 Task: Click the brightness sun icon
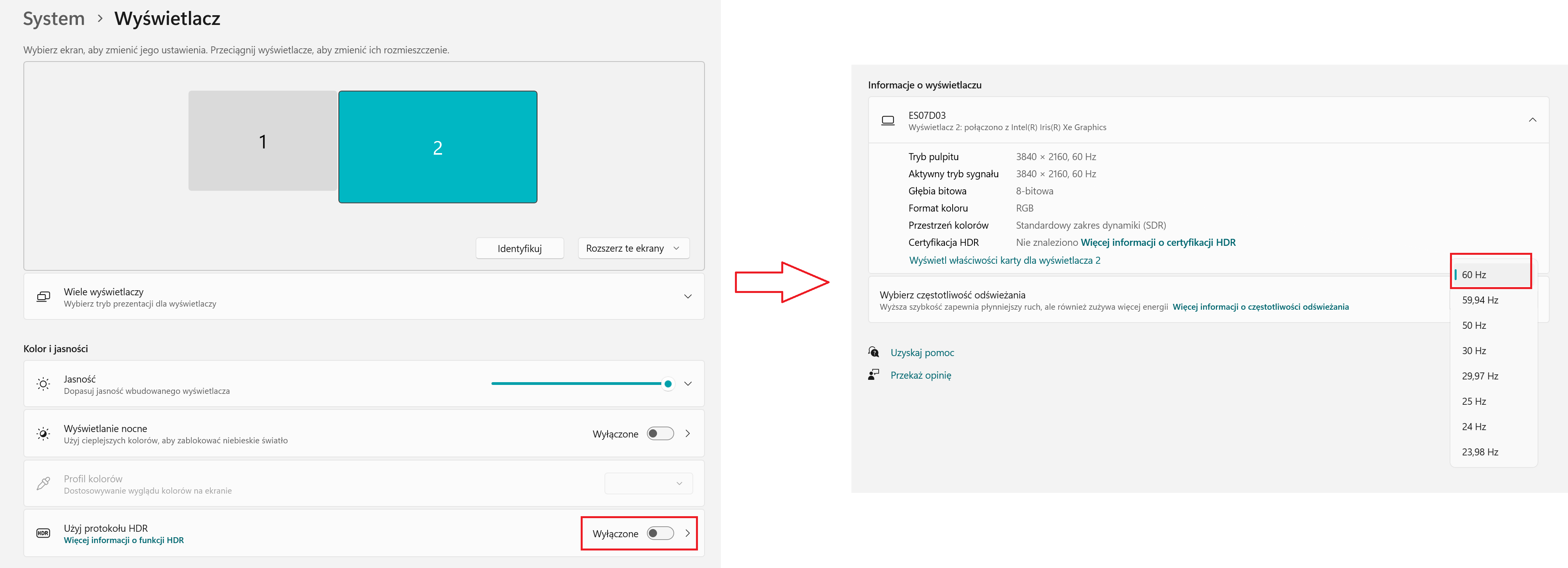[x=43, y=384]
